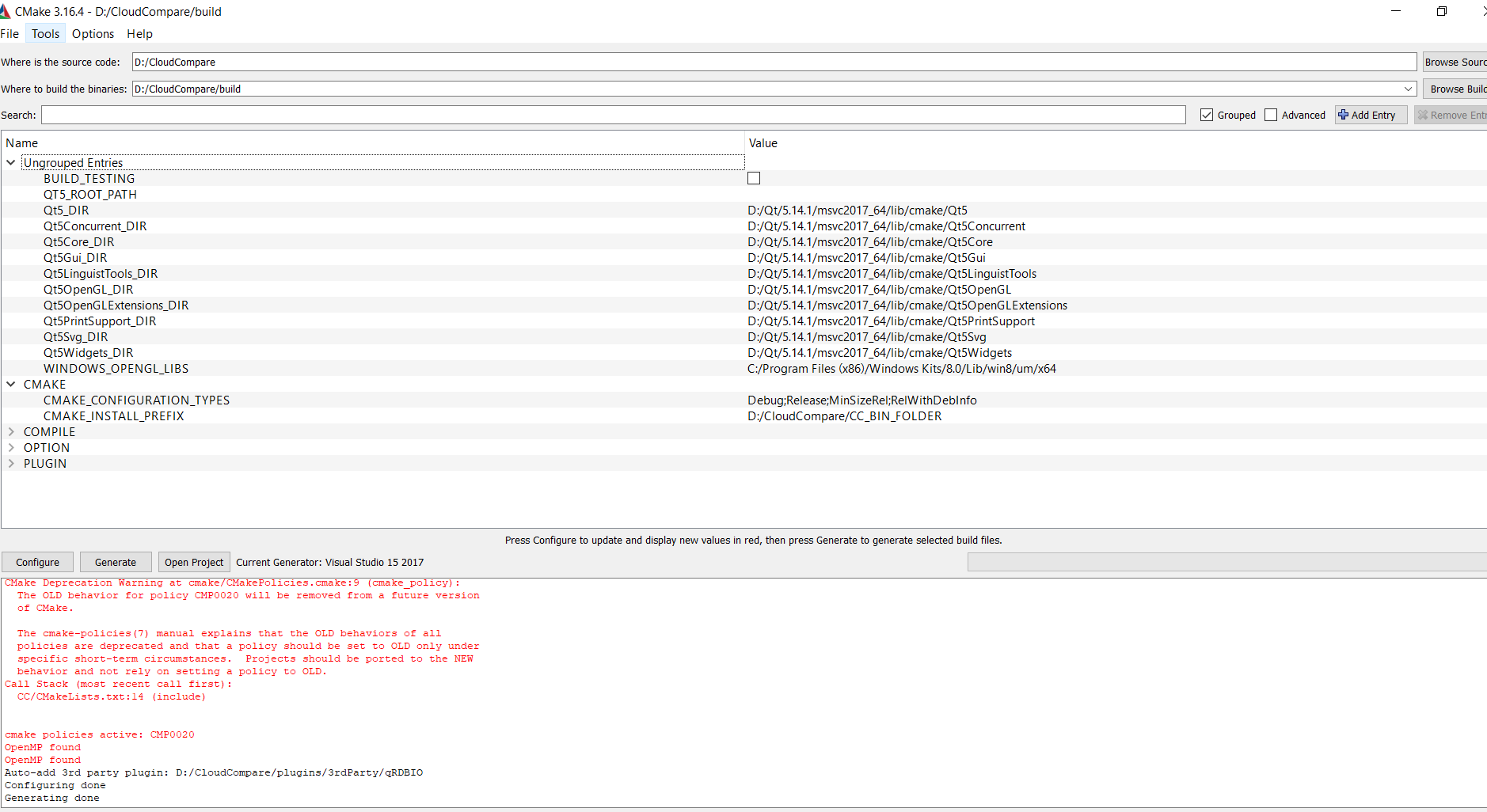Image resolution: width=1487 pixels, height=812 pixels.
Task: Enable the Advanced checkbox
Action: pyautogui.click(x=1271, y=115)
